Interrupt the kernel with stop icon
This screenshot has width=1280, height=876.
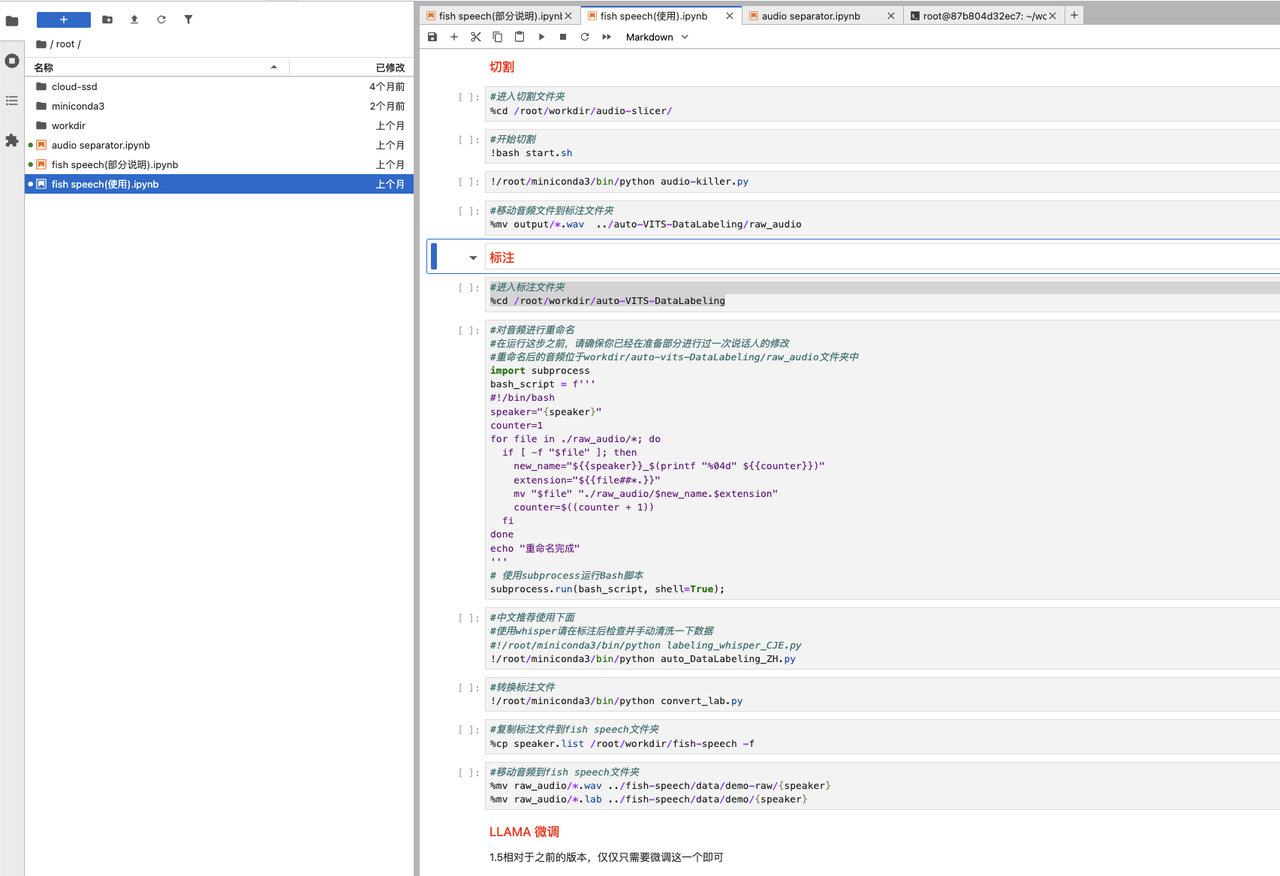tap(563, 37)
